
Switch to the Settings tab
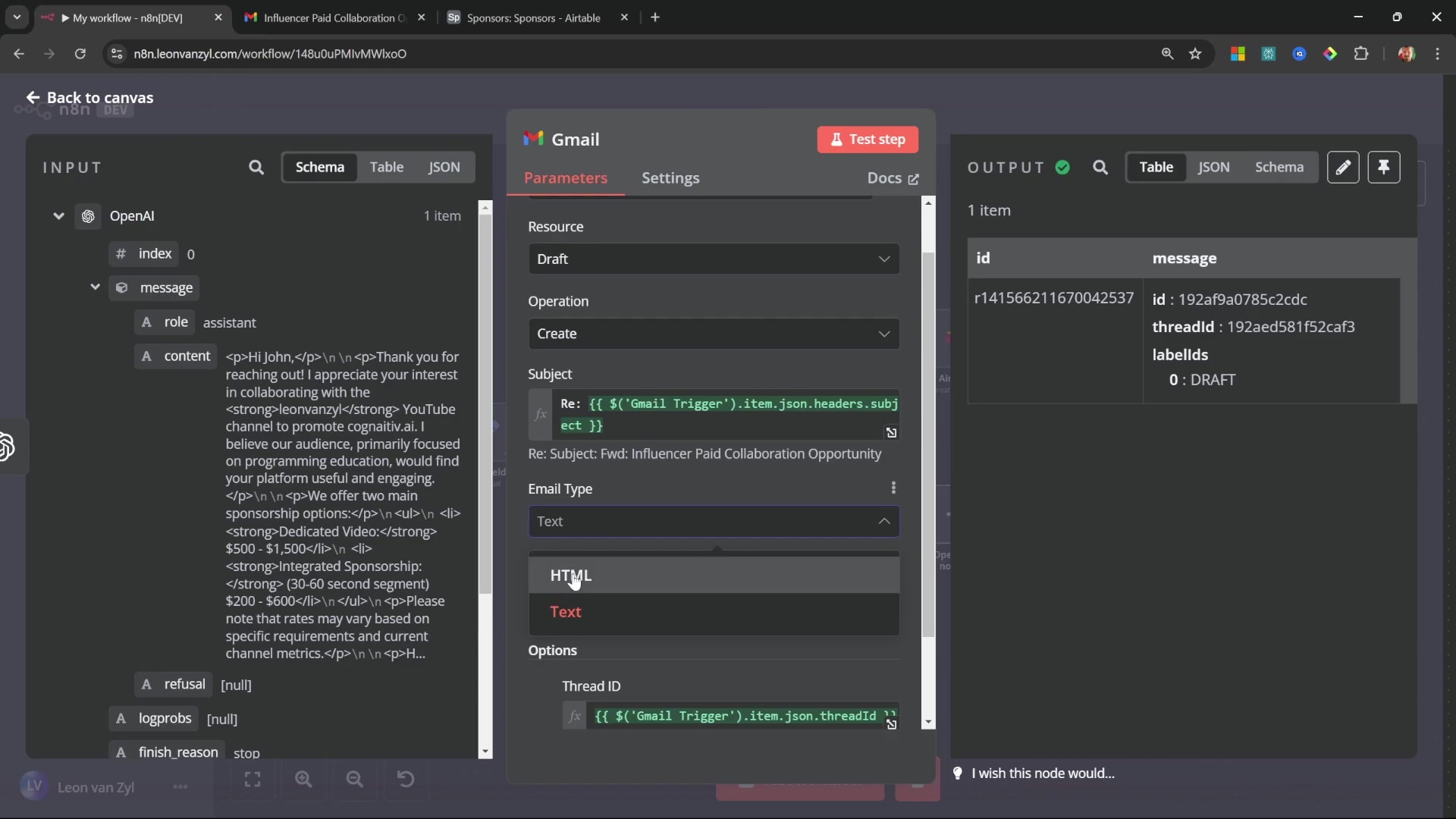[x=670, y=178]
